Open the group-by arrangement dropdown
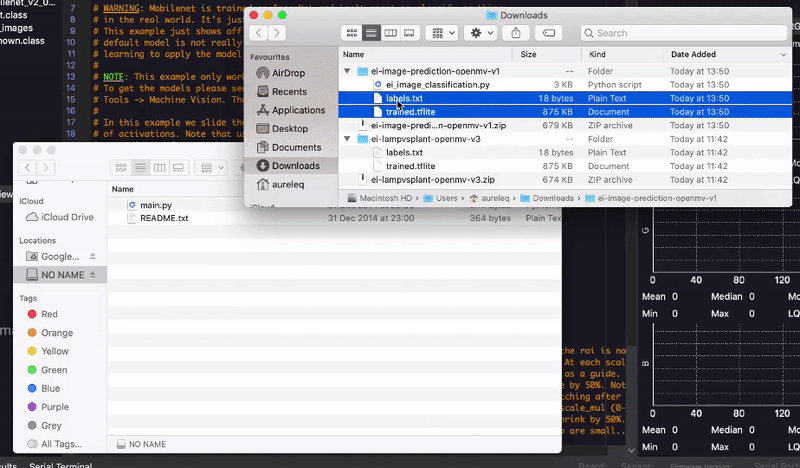 pos(441,33)
